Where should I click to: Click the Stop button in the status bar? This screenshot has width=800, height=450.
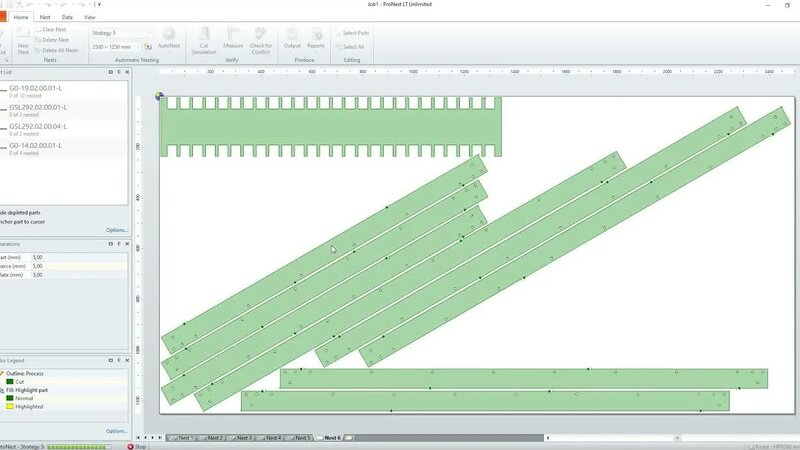point(136,446)
